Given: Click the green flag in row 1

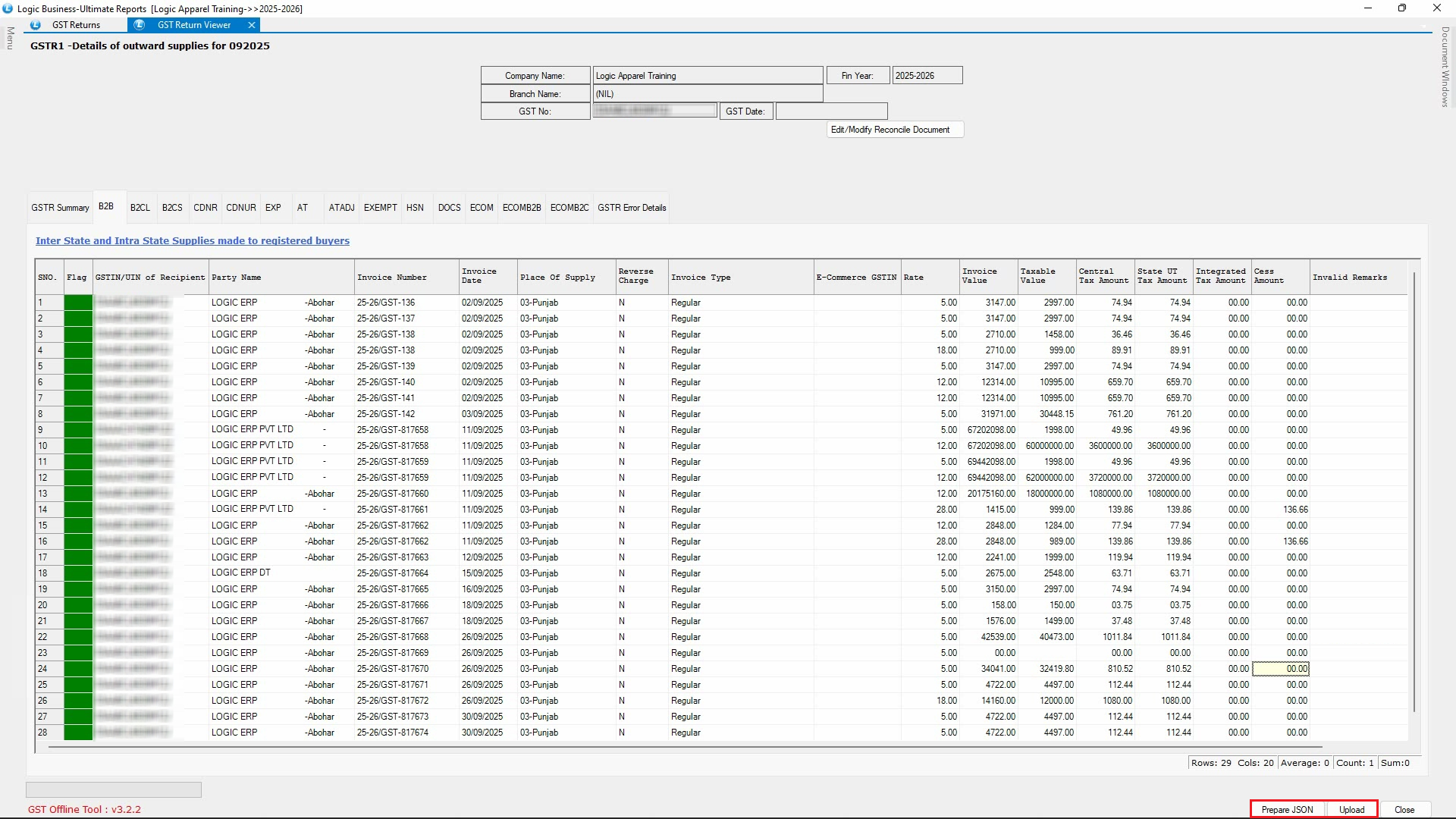Looking at the screenshot, I should pyautogui.click(x=78, y=303).
